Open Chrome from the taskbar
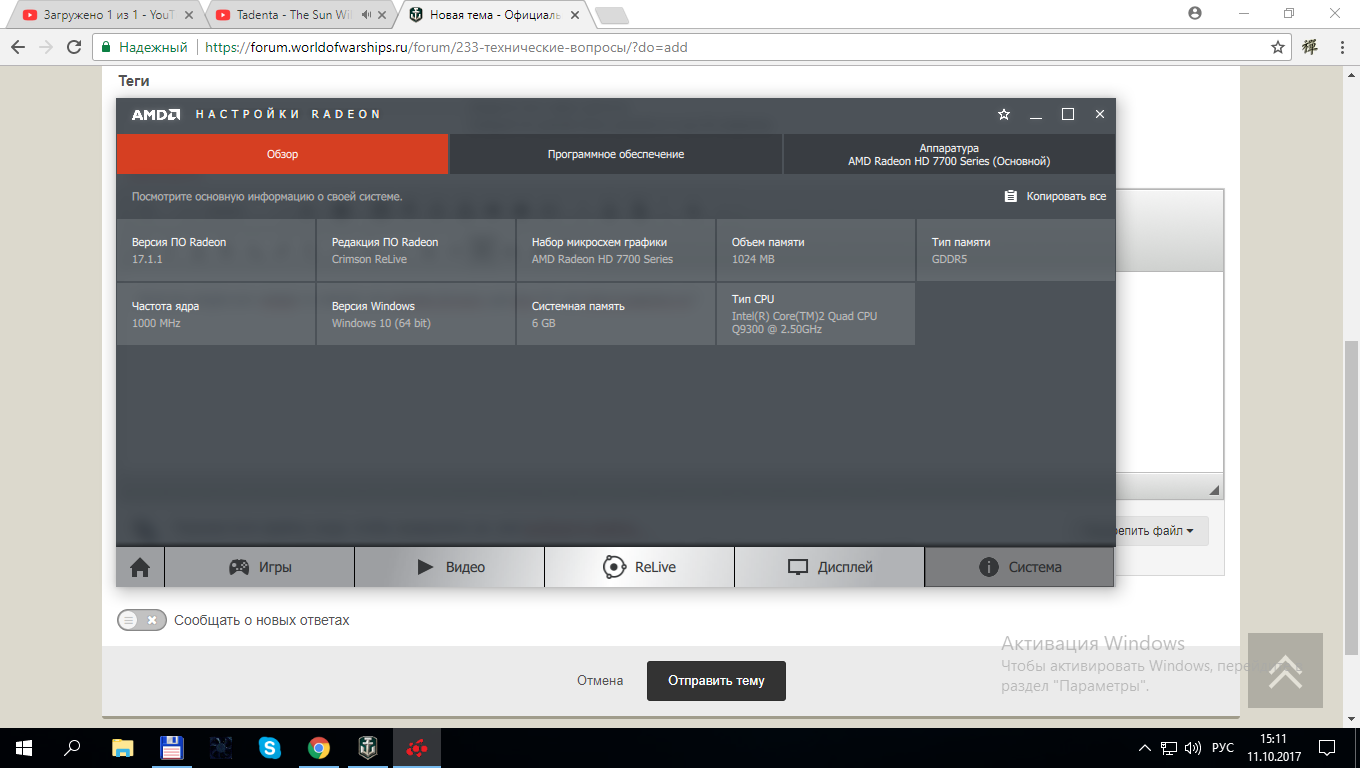Viewport: 1360px width, 768px height. point(318,747)
